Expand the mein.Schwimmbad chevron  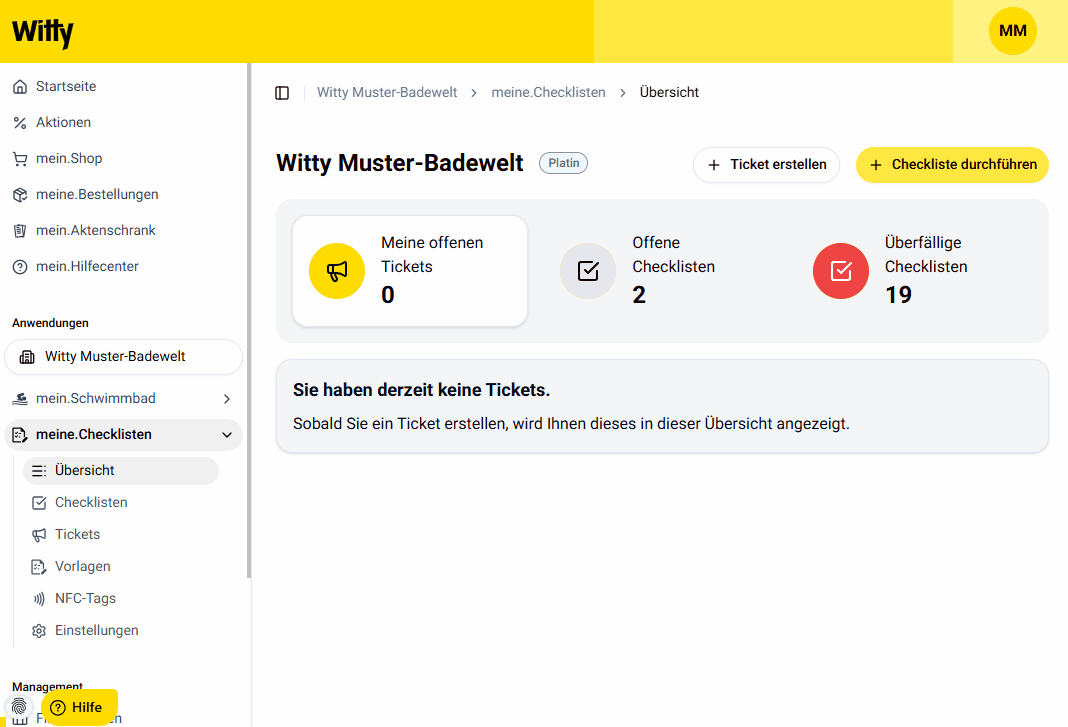tap(227, 399)
